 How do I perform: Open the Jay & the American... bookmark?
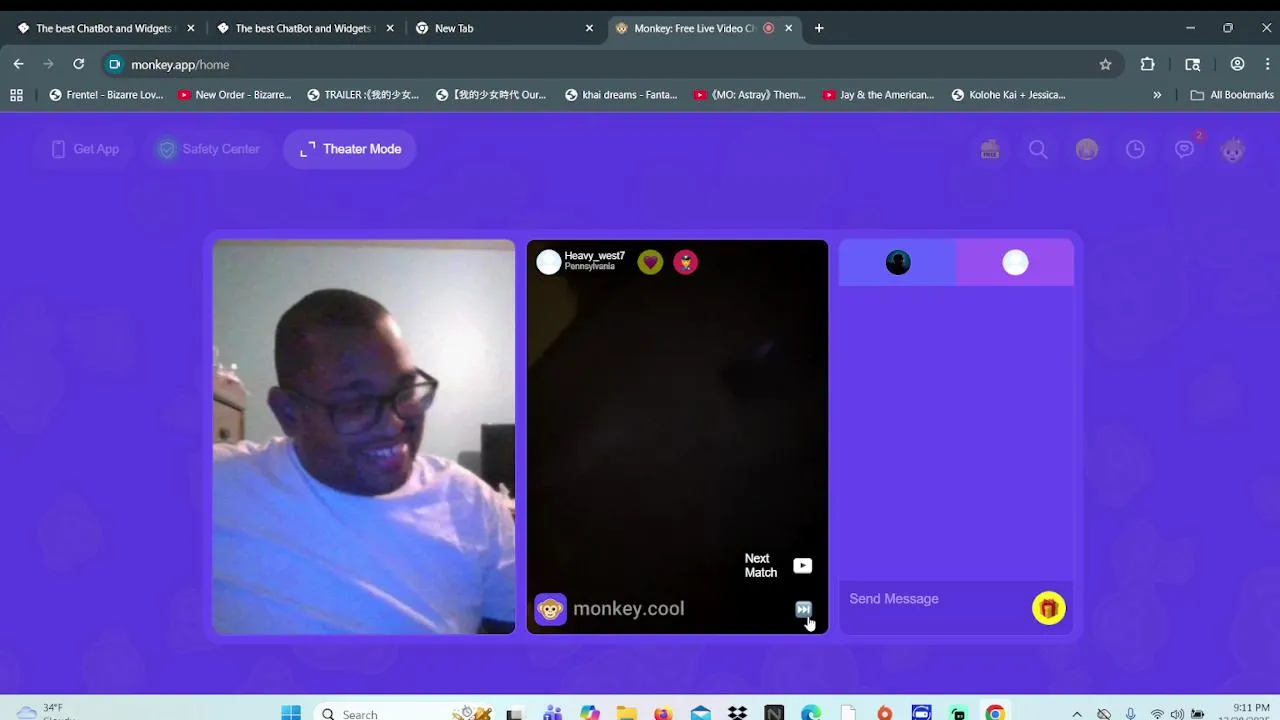tap(879, 95)
